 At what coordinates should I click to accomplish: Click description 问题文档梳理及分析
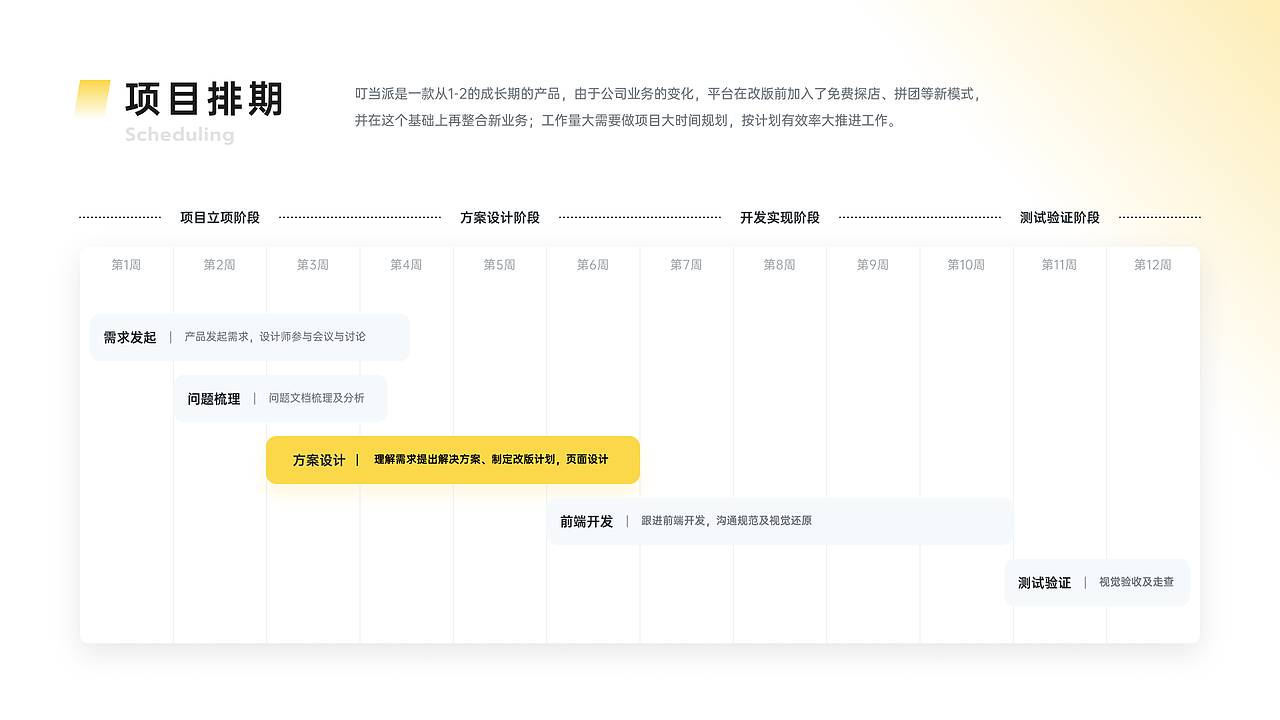pyautogui.click(x=316, y=398)
